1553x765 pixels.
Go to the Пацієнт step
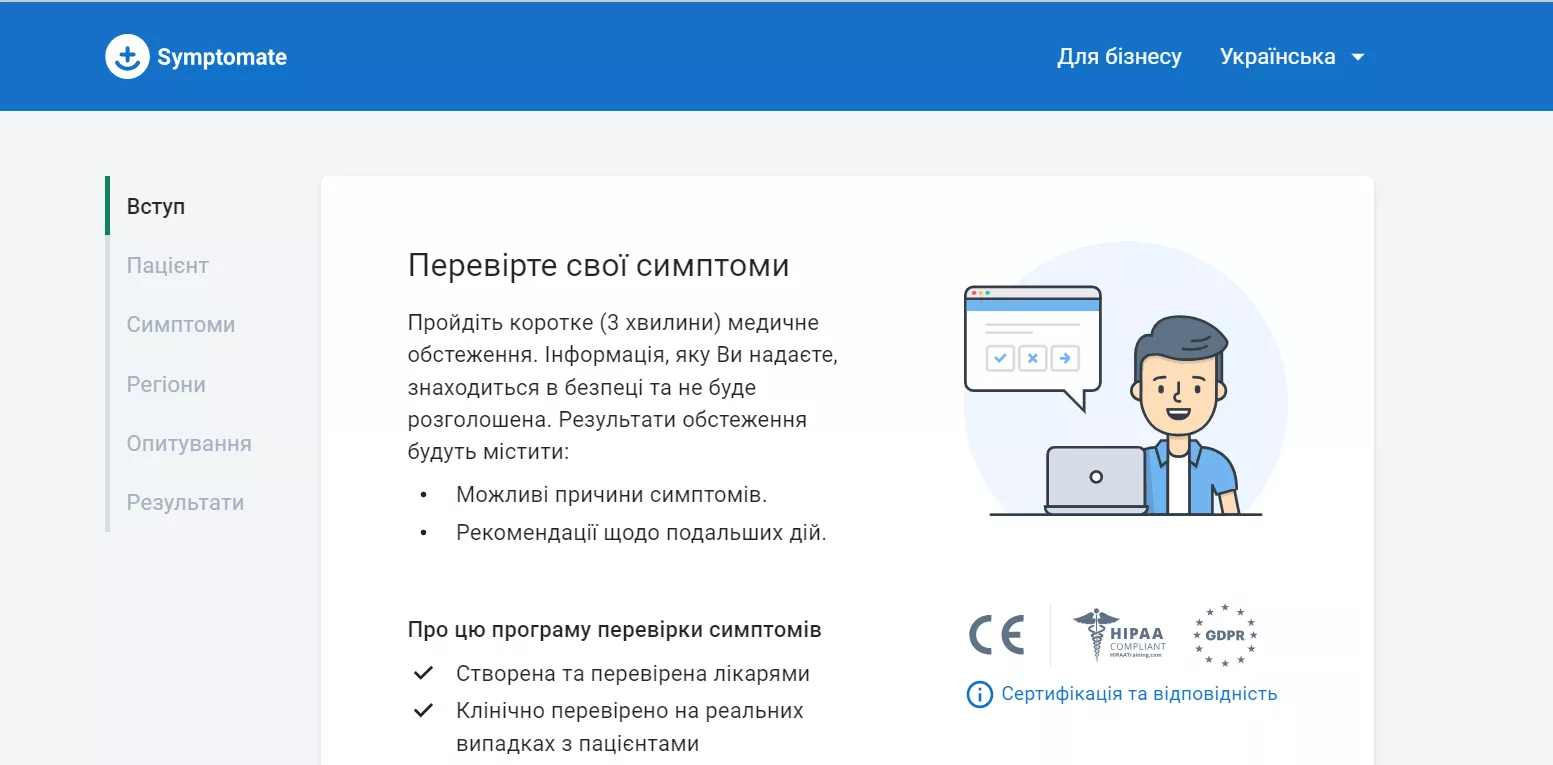pyautogui.click(x=167, y=266)
